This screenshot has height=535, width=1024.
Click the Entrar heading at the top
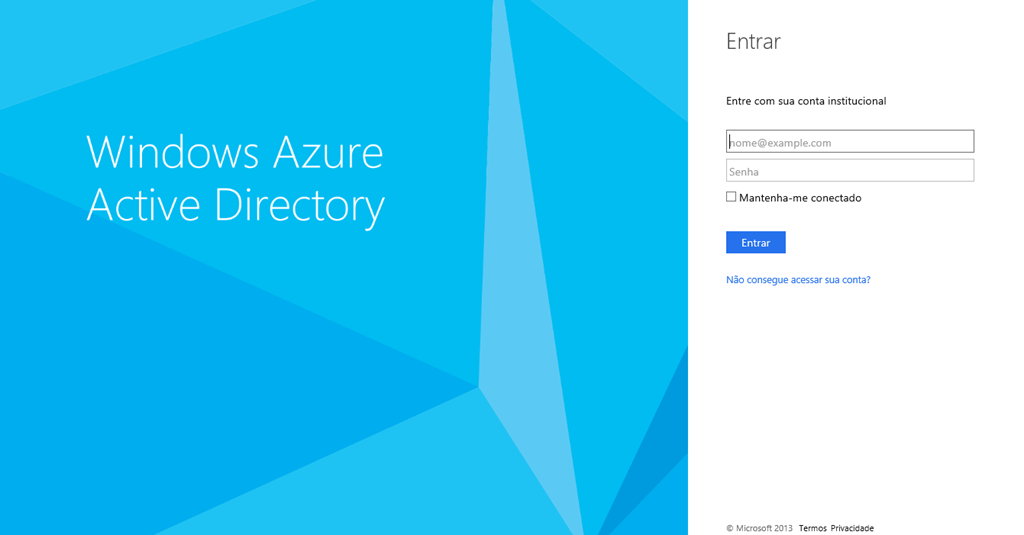tap(753, 41)
